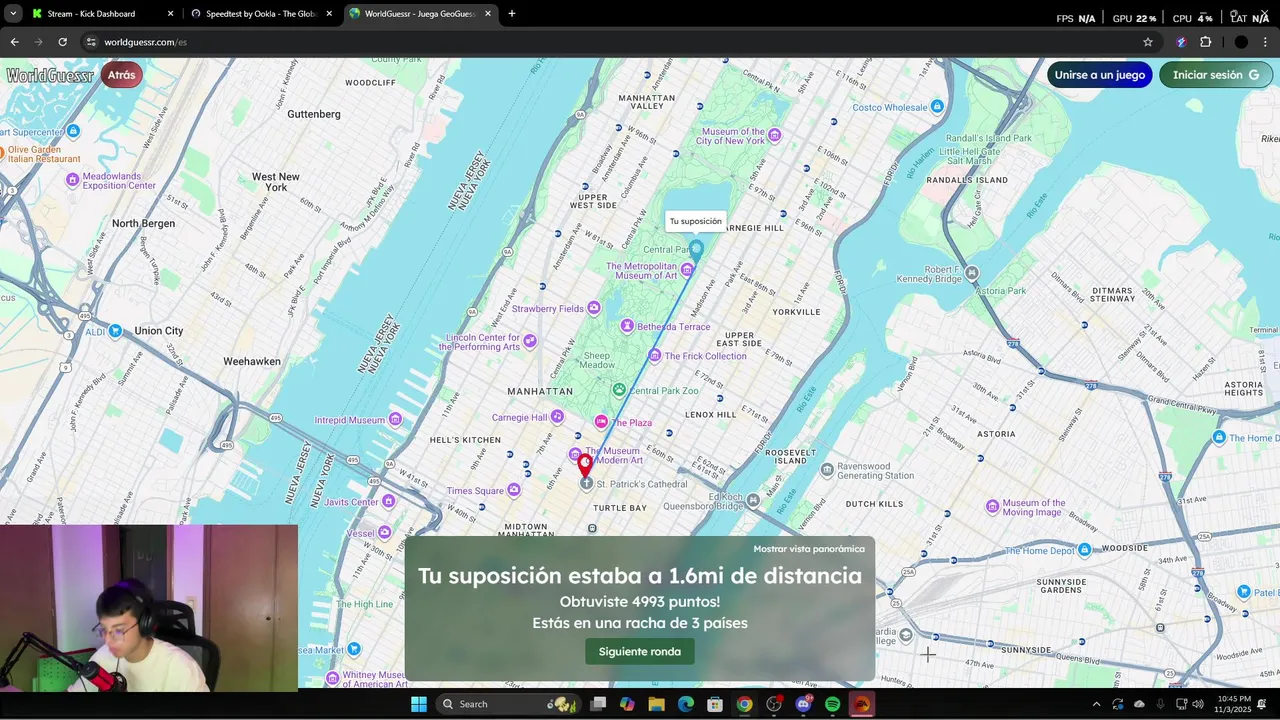The width and height of the screenshot is (1280, 720).
Task: Click The Home Depot marker near Woodside
Action: [x=1084, y=549]
